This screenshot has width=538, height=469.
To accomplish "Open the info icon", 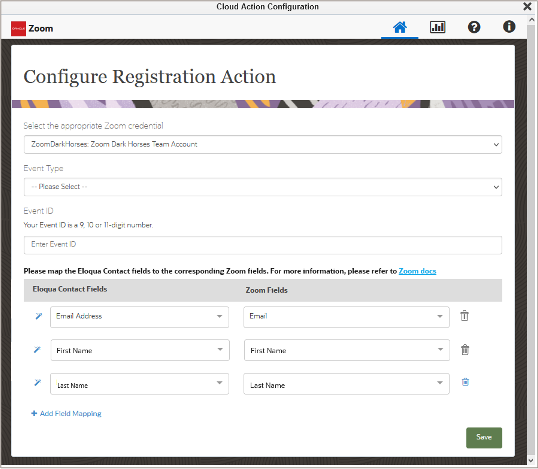I will tap(509, 27).
